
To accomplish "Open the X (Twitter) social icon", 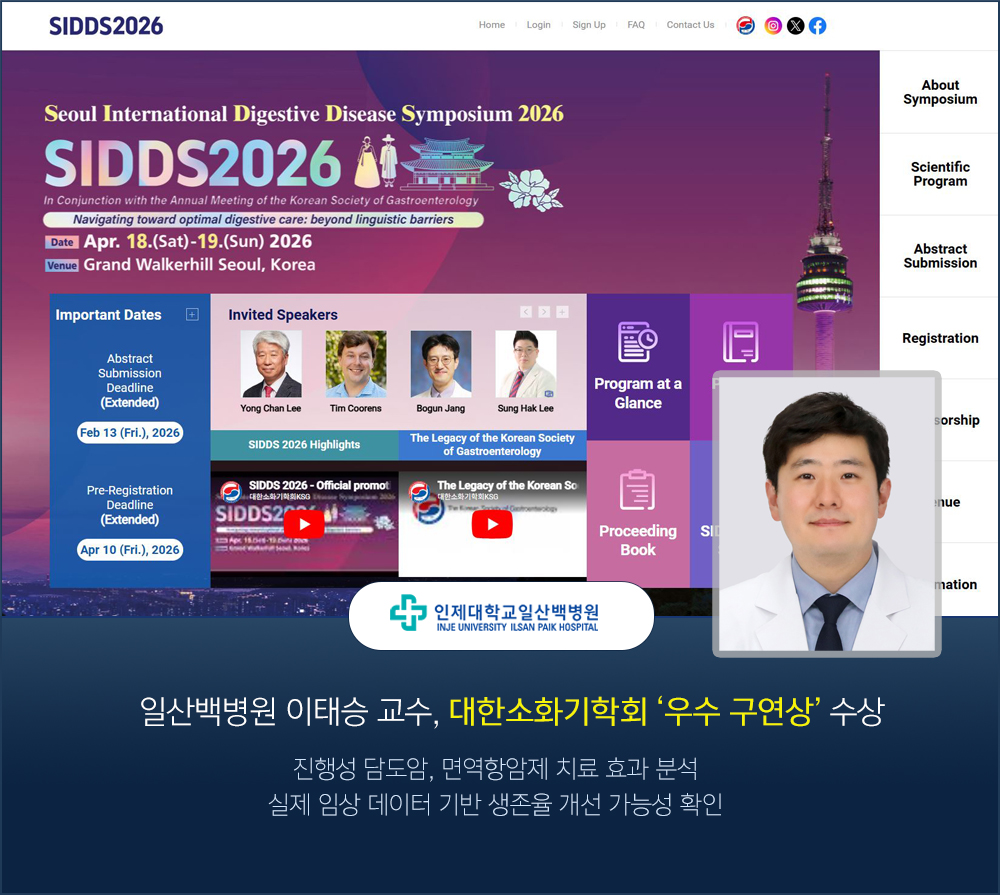I will pyautogui.click(x=795, y=26).
